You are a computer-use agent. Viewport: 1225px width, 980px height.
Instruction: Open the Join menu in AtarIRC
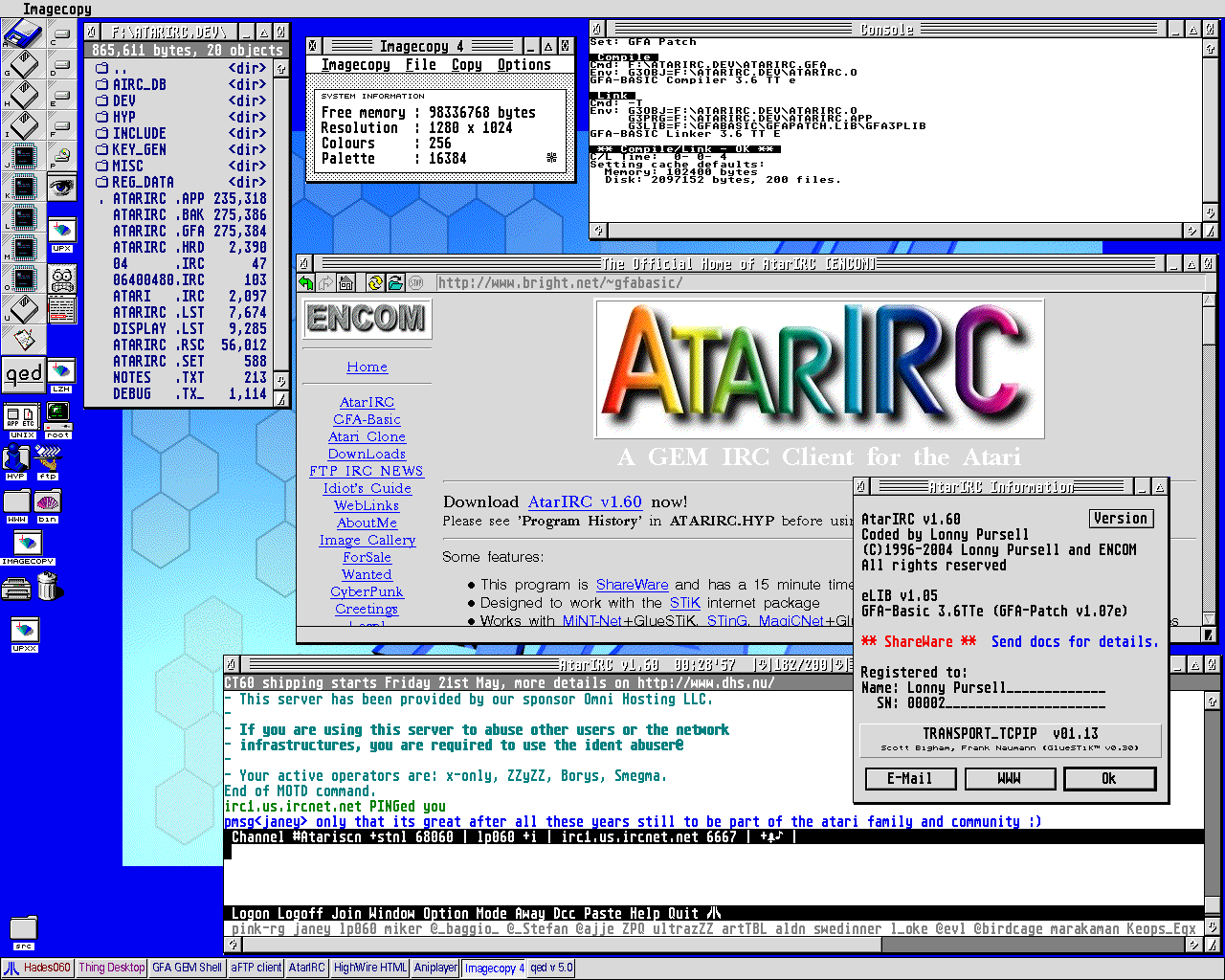click(346, 913)
